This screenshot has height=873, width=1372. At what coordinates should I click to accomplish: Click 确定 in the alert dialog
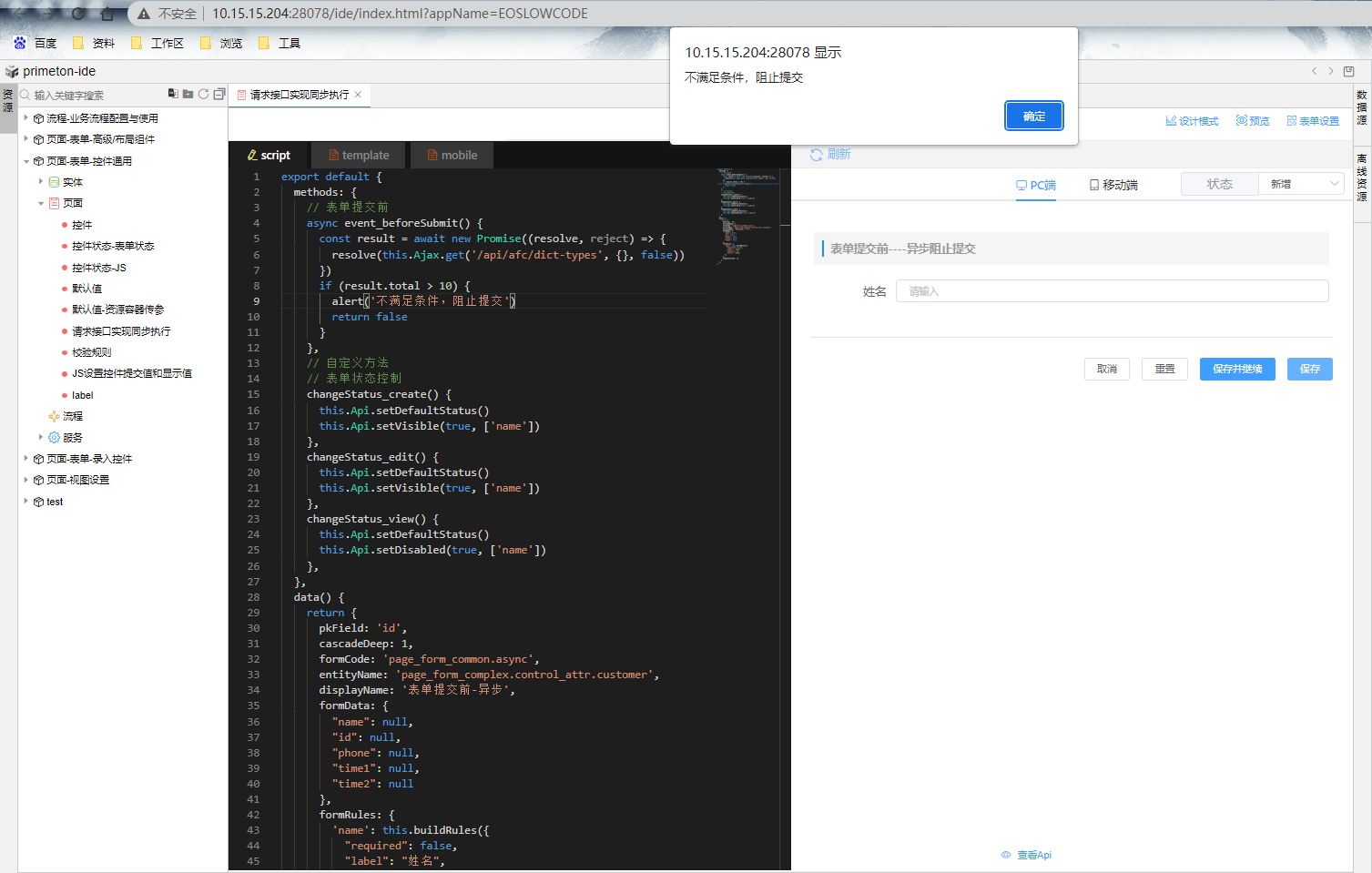1033,117
